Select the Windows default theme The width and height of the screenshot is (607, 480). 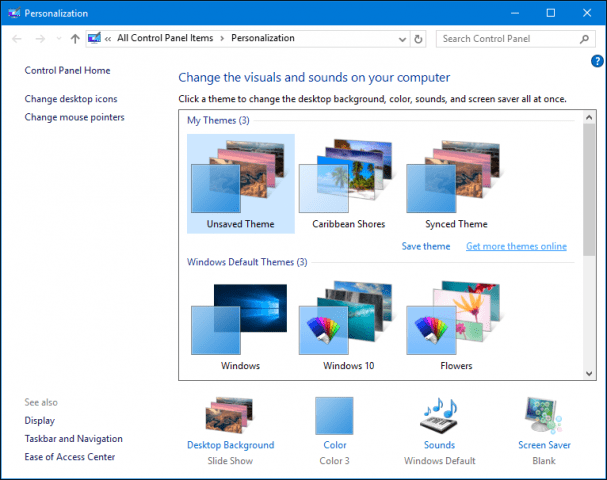[240, 325]
